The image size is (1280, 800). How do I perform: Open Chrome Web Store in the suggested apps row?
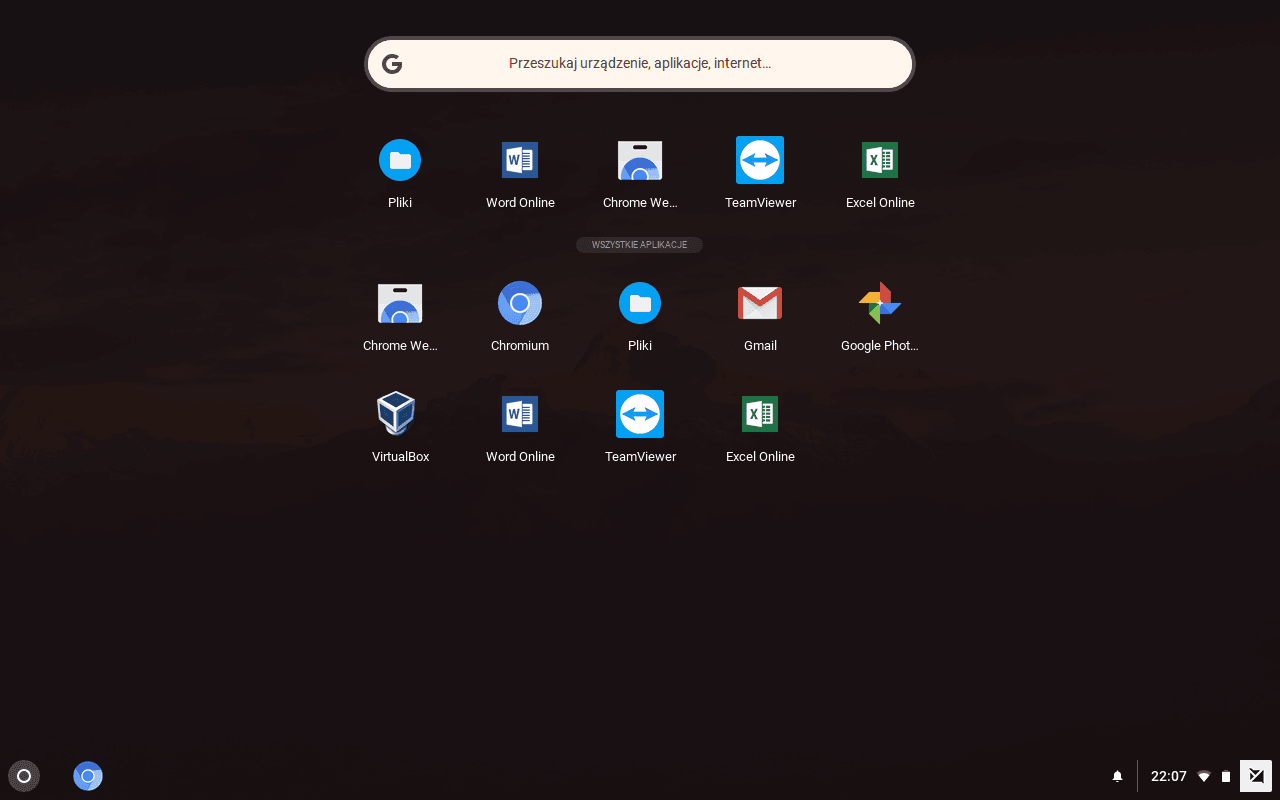[640, 160]
